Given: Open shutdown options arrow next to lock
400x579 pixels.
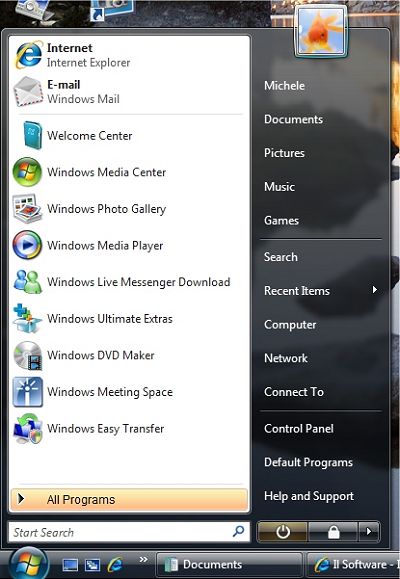Looking at the screenshot, I should click(x=369, y=532).
